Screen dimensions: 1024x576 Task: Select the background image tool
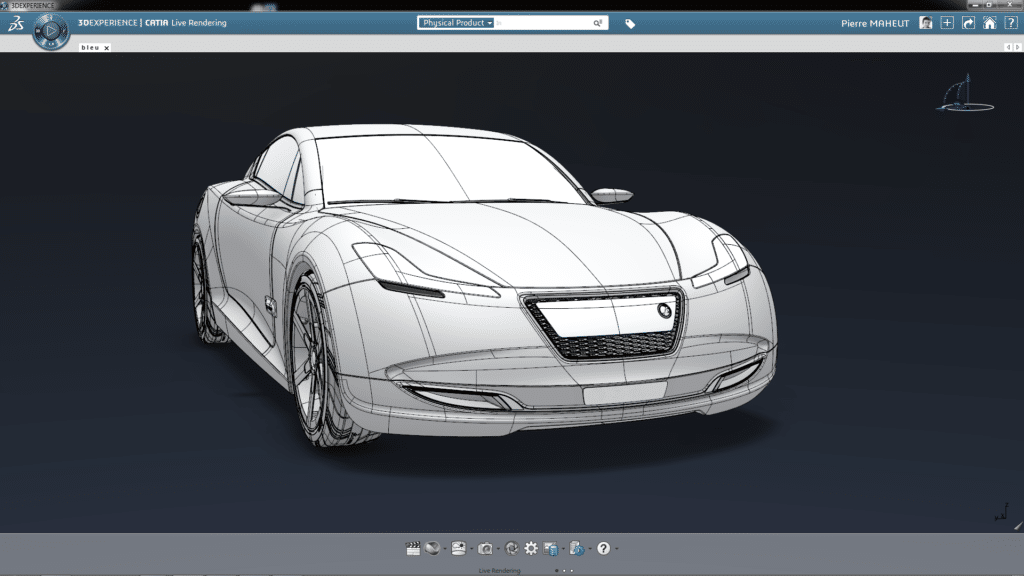pyautogui.click(x=457, y=548)
